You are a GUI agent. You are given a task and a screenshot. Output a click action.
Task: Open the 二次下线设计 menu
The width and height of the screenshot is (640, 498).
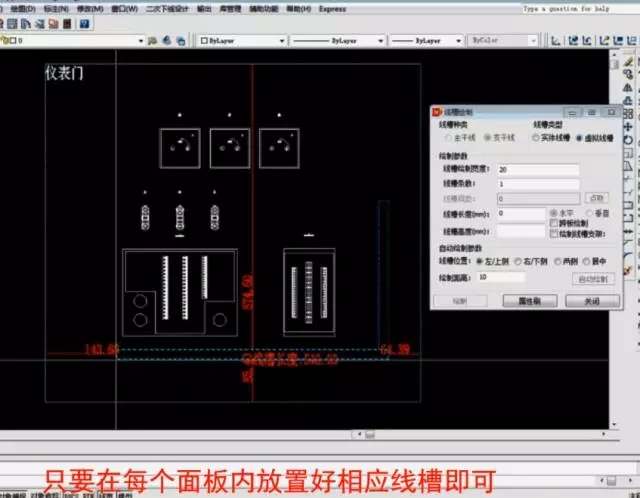coord(167,9)
